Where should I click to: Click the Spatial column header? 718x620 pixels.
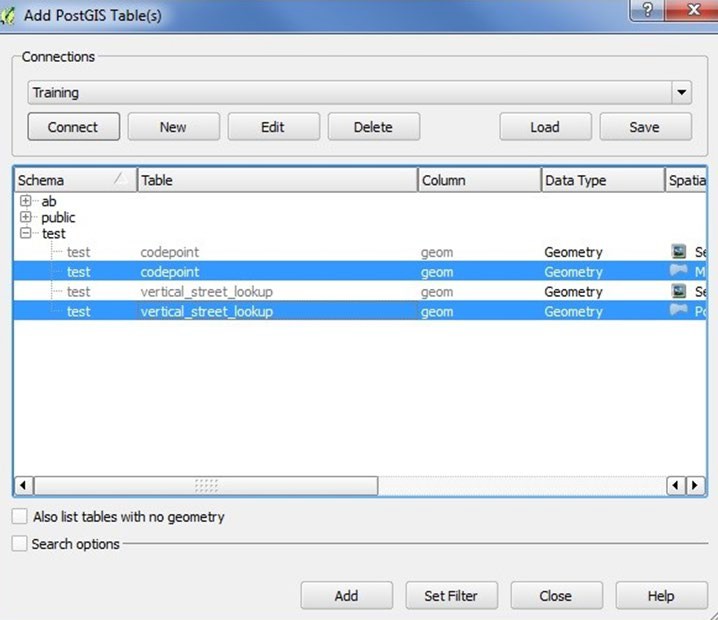click(x=686, y=180)
